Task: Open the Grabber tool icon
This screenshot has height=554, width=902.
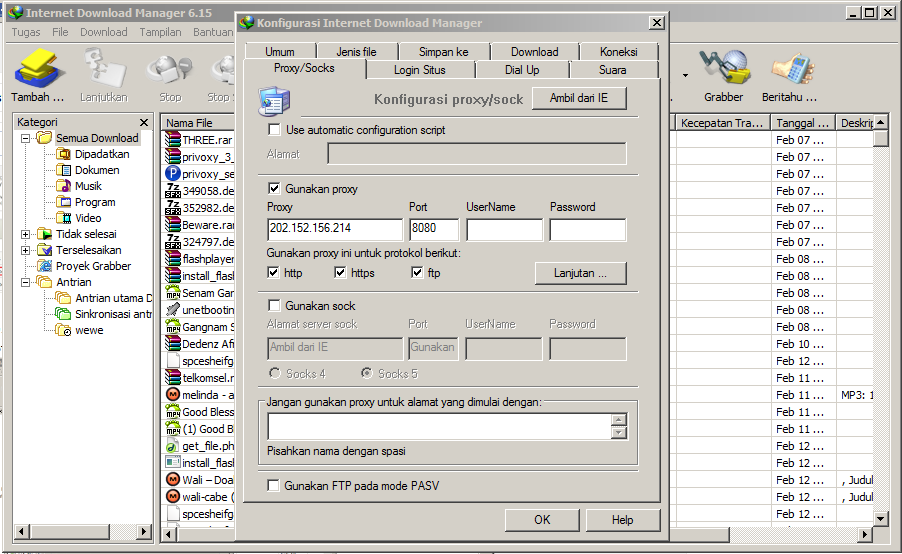Action: click(x=723, y=68)
